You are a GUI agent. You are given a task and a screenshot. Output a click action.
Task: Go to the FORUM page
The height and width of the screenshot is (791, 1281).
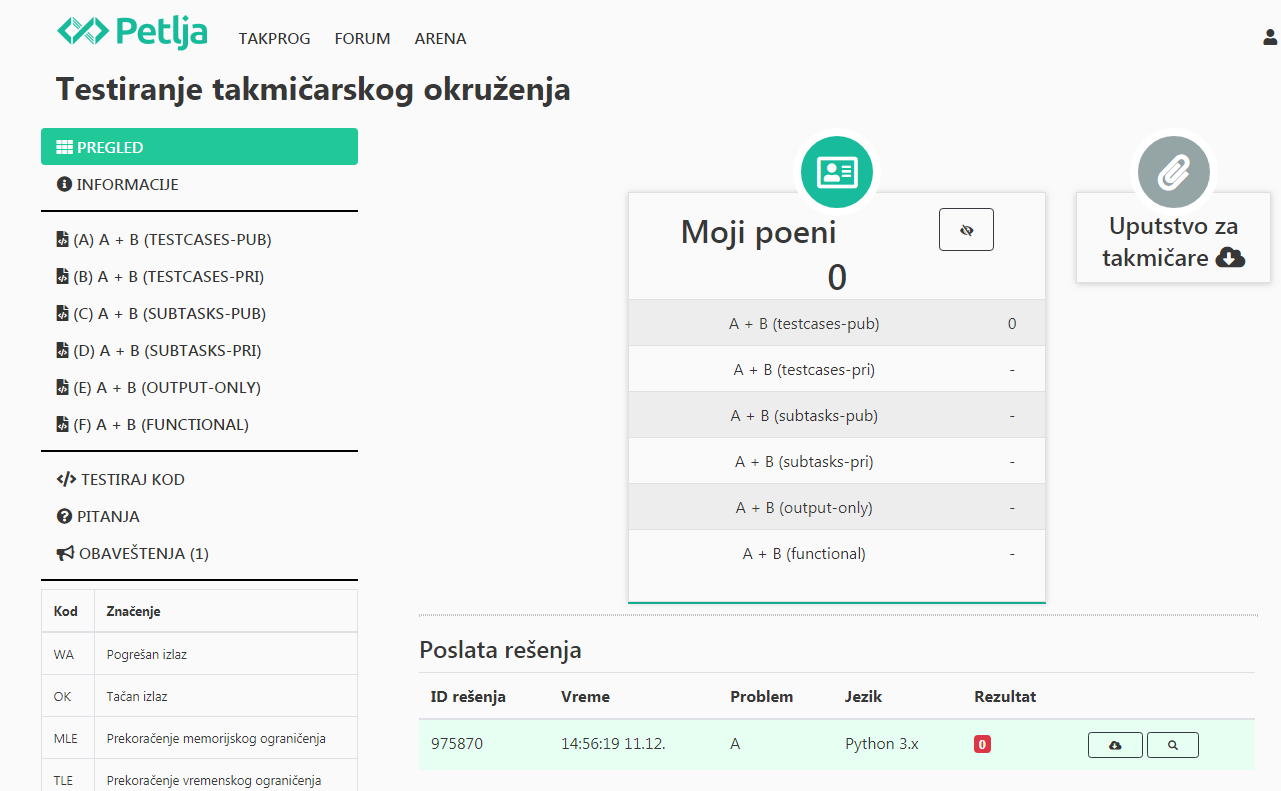362,39
